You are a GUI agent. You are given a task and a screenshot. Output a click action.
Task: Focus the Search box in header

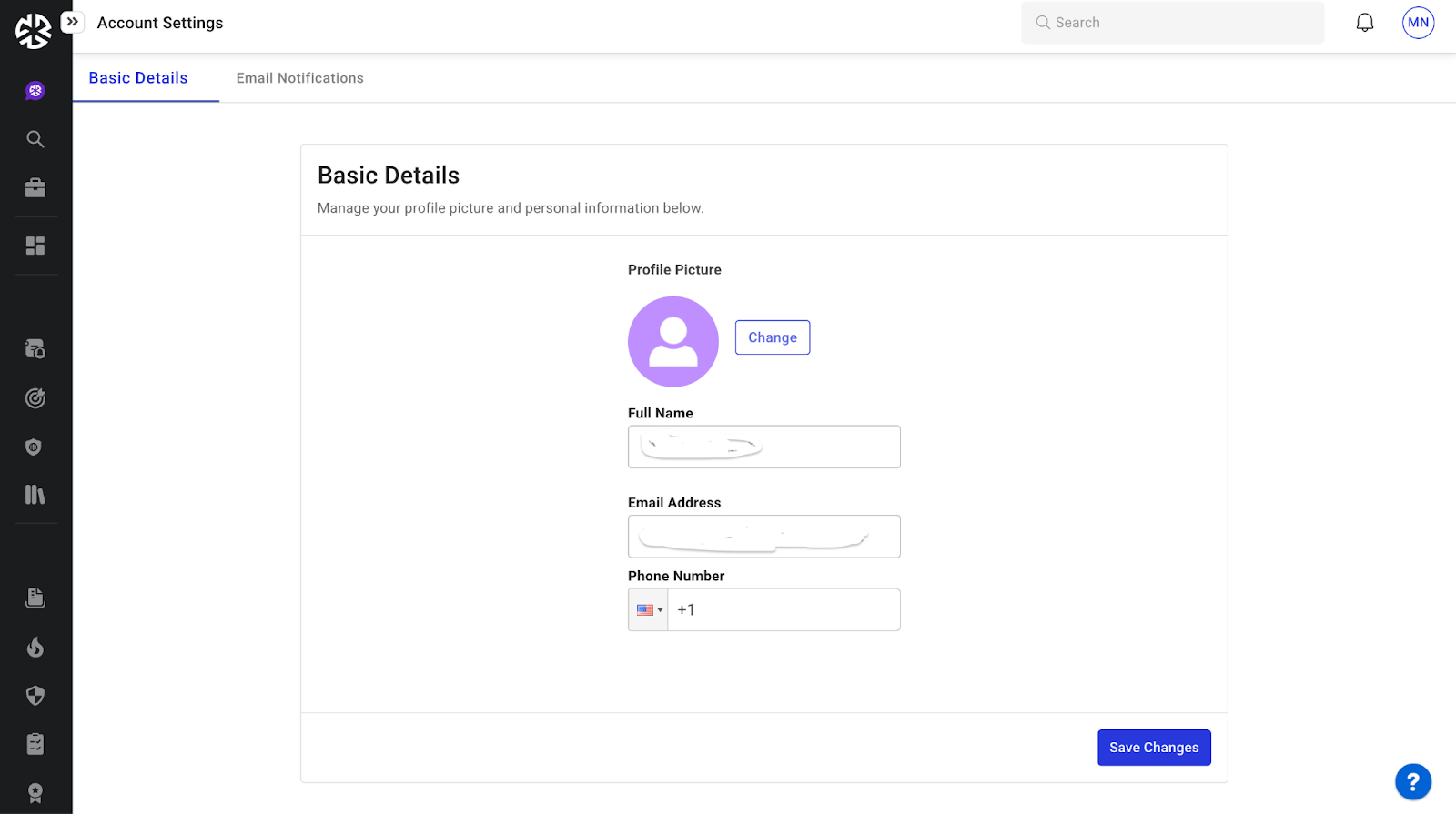coord(1172,23)
